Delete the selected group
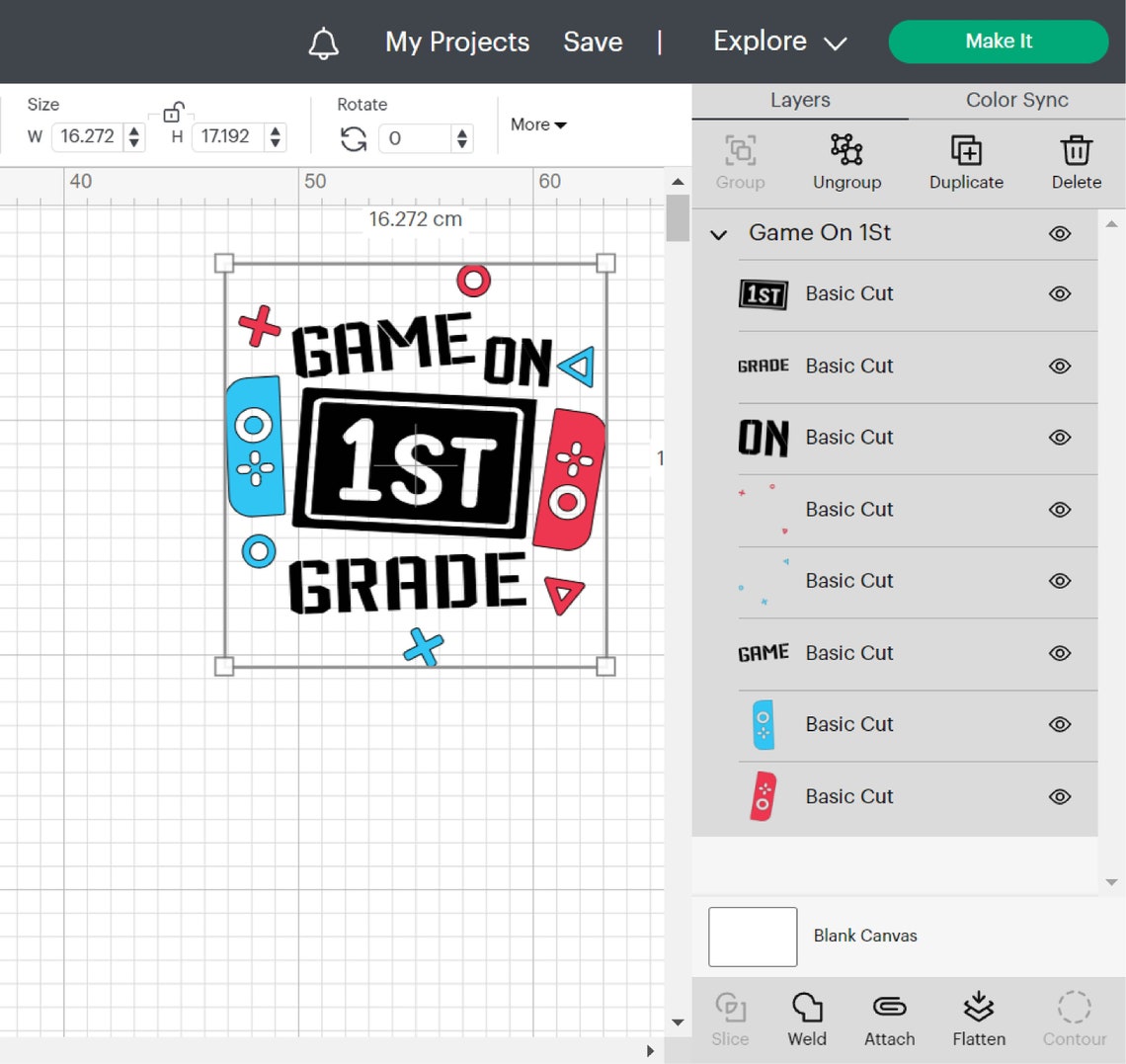The width and height of the screenshot is (1126, 1064). [1076, 163]
